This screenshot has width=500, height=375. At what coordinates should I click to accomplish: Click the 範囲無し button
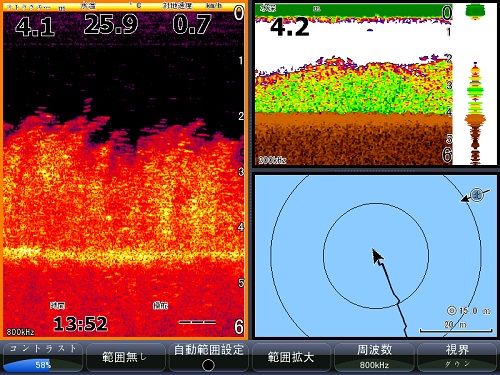click(125, 357)
